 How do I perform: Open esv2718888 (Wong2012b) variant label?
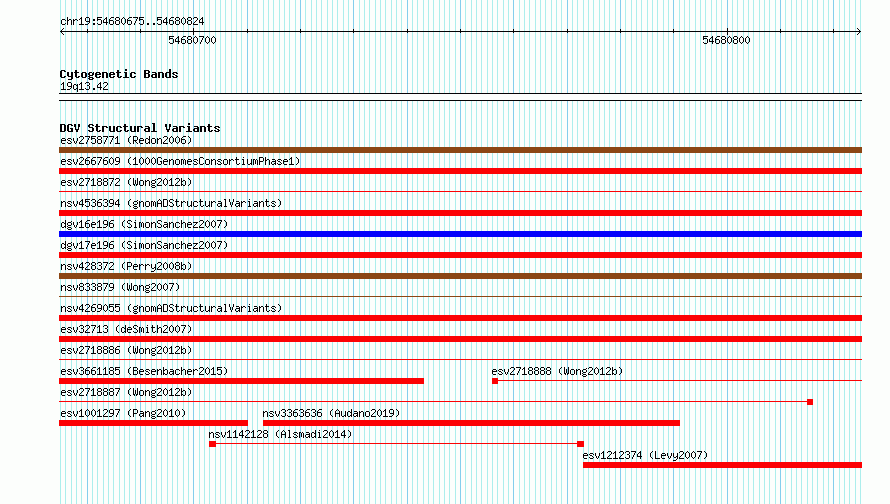[557, 371]
